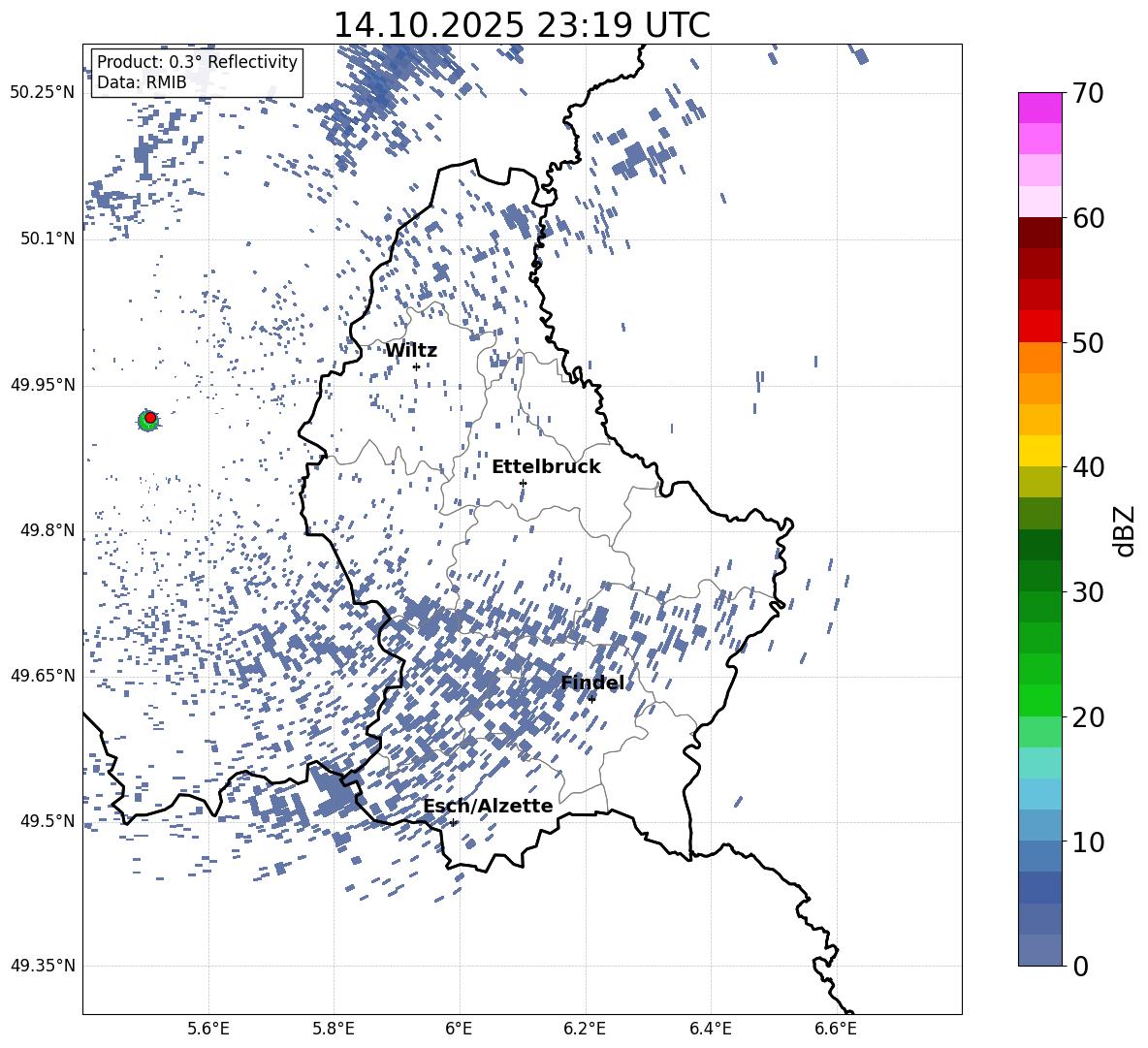Click the red radar site marker dot

[150, 418]
